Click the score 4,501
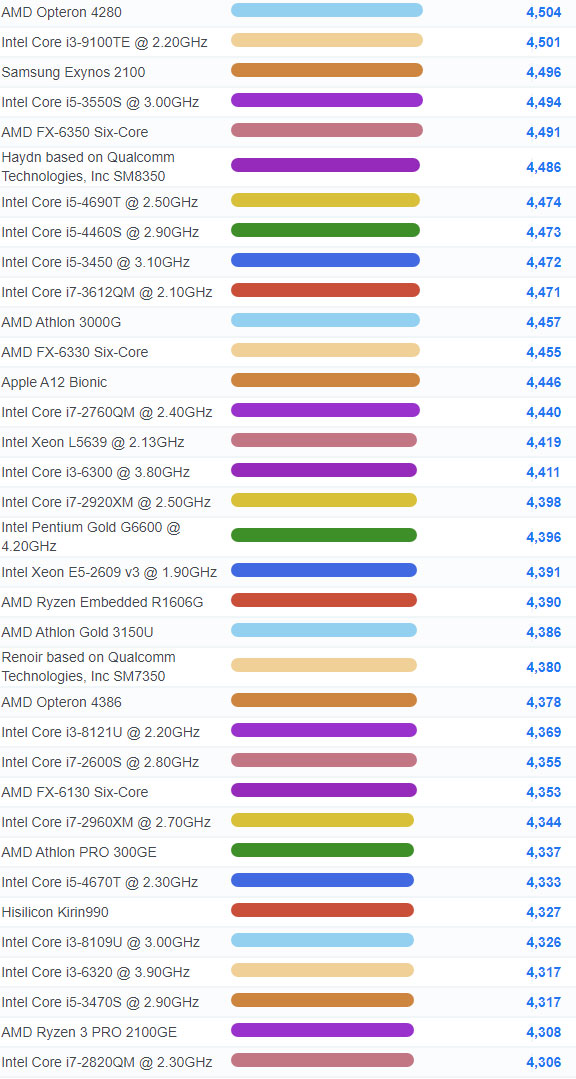 [544, 42]
